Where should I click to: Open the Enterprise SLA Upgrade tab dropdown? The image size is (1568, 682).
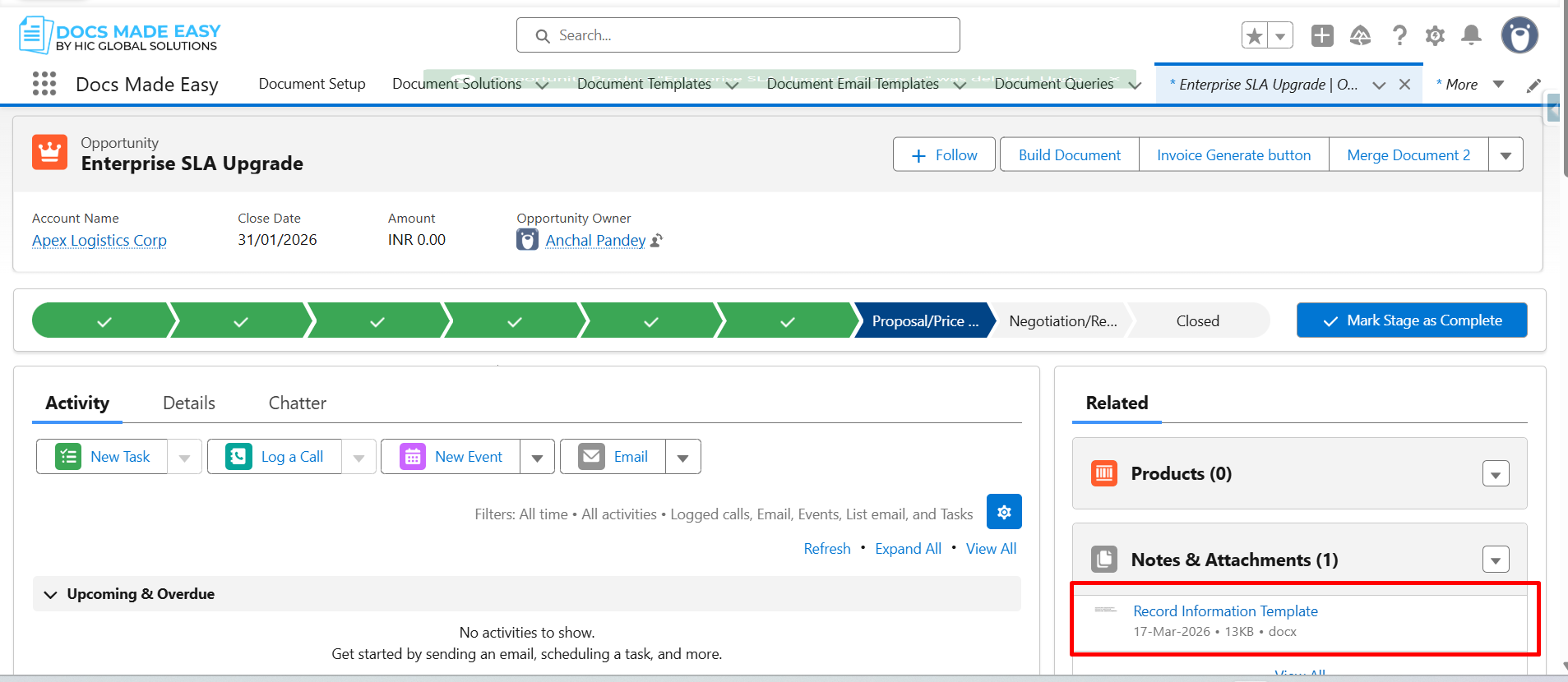1379,85
